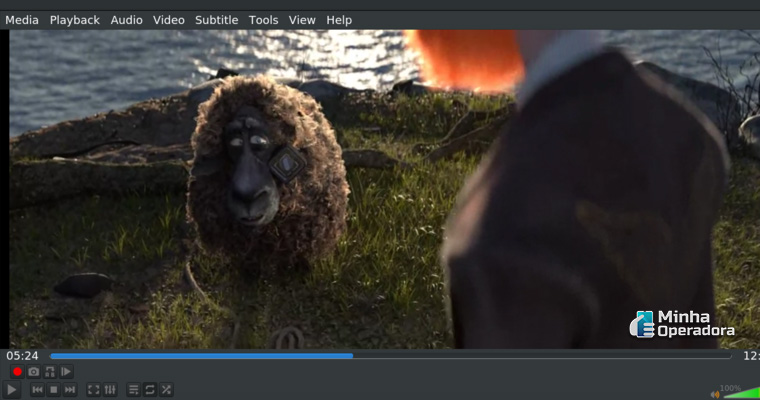Toggle loop repeat mode

pyautogui.click(x=150, y=390)
